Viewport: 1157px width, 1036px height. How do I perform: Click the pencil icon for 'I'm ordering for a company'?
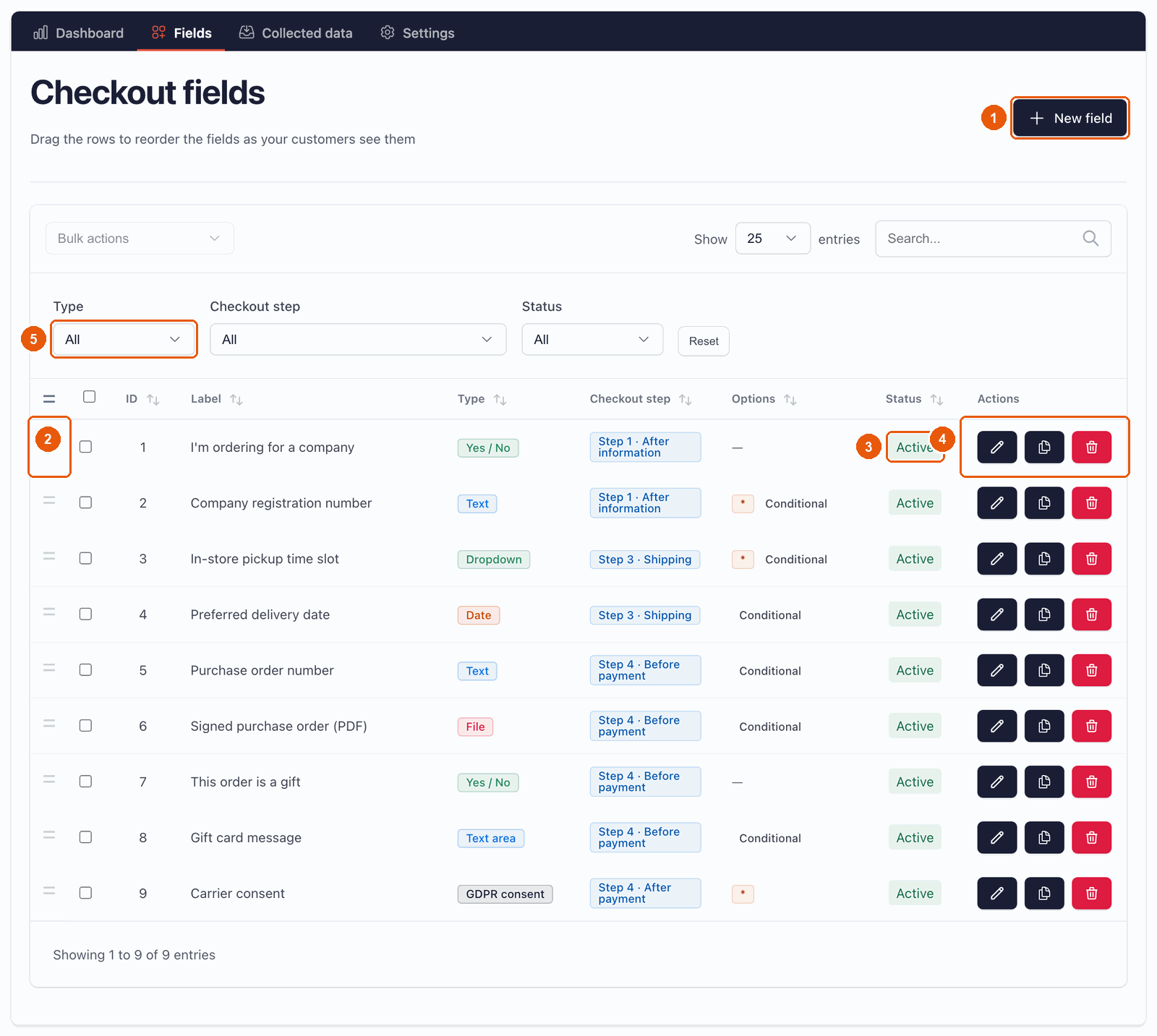(997, 448)
